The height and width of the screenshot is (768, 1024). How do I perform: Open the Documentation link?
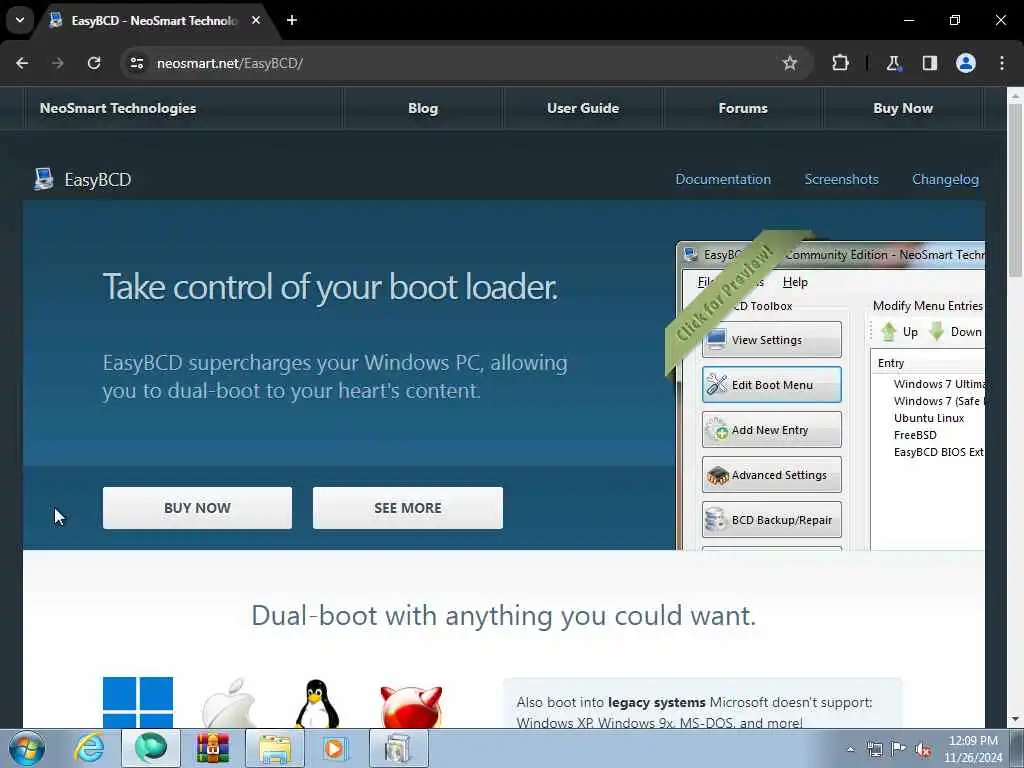723,179
